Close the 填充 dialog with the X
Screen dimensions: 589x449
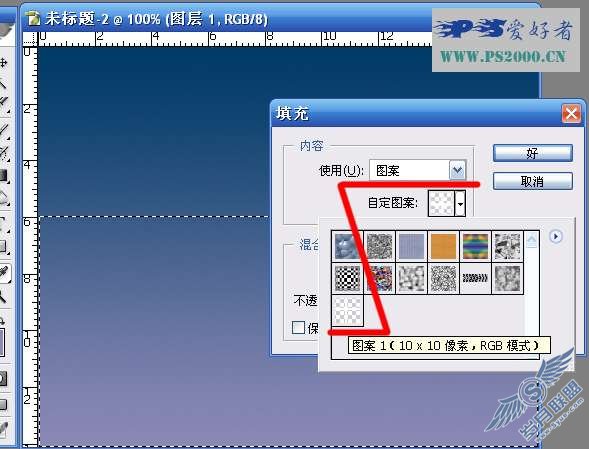571,113
